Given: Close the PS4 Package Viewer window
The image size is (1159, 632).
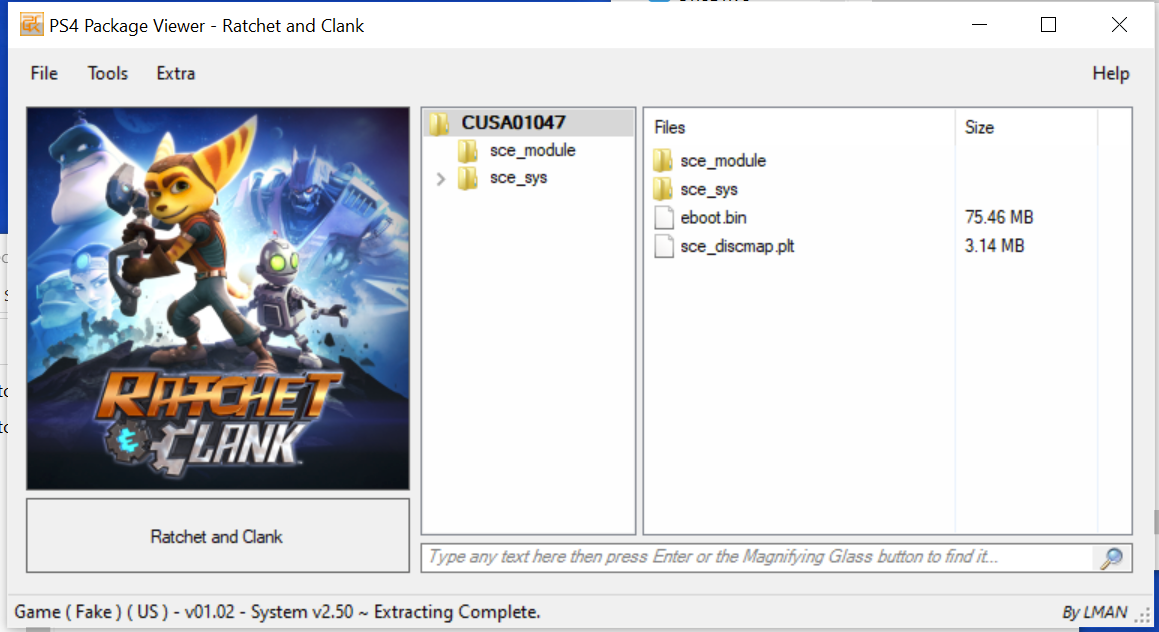Looking at the screenshot, I should [1119, 24].
